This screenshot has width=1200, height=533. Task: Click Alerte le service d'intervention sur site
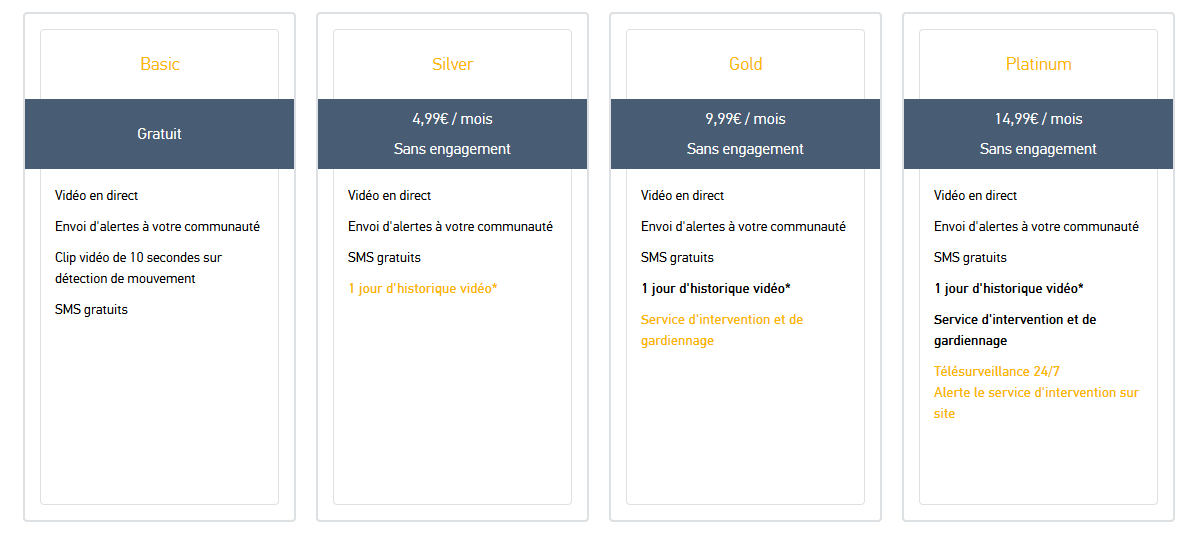(x=1036, y=403)
